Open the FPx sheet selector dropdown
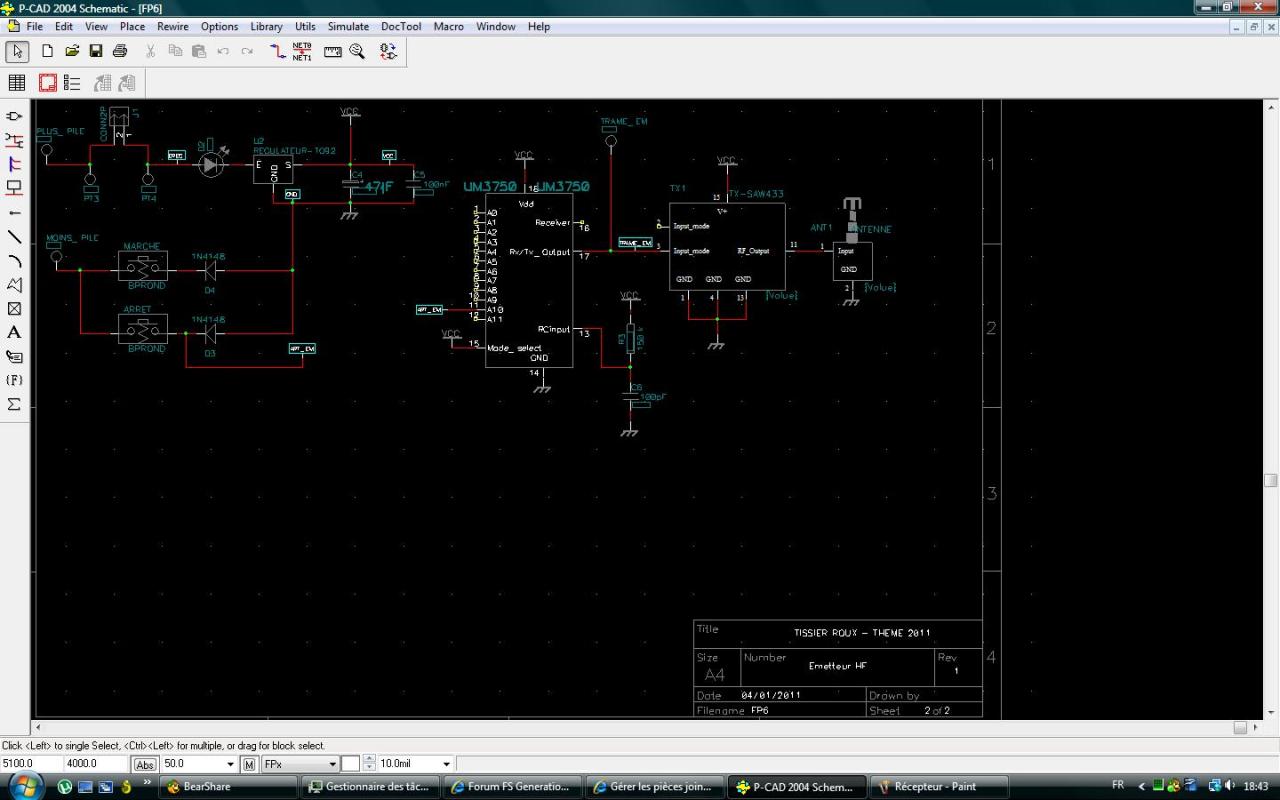This screenshot has width=1280, height=800. click(333, 764)
